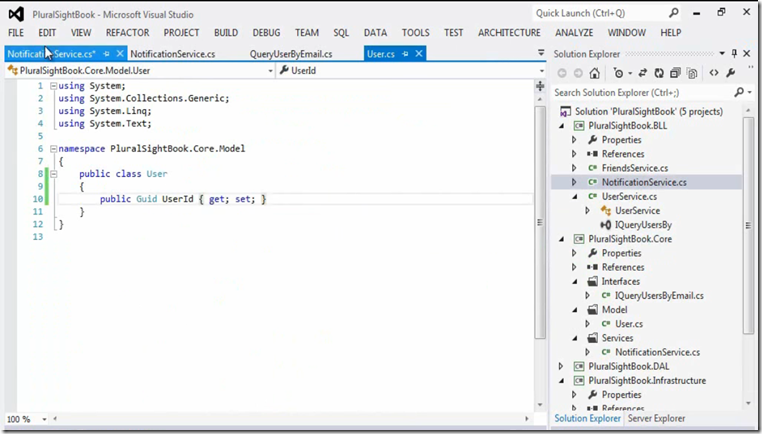Open the REFACTOR menu
This screenshot has height=434, width=762.
point(128,33)
